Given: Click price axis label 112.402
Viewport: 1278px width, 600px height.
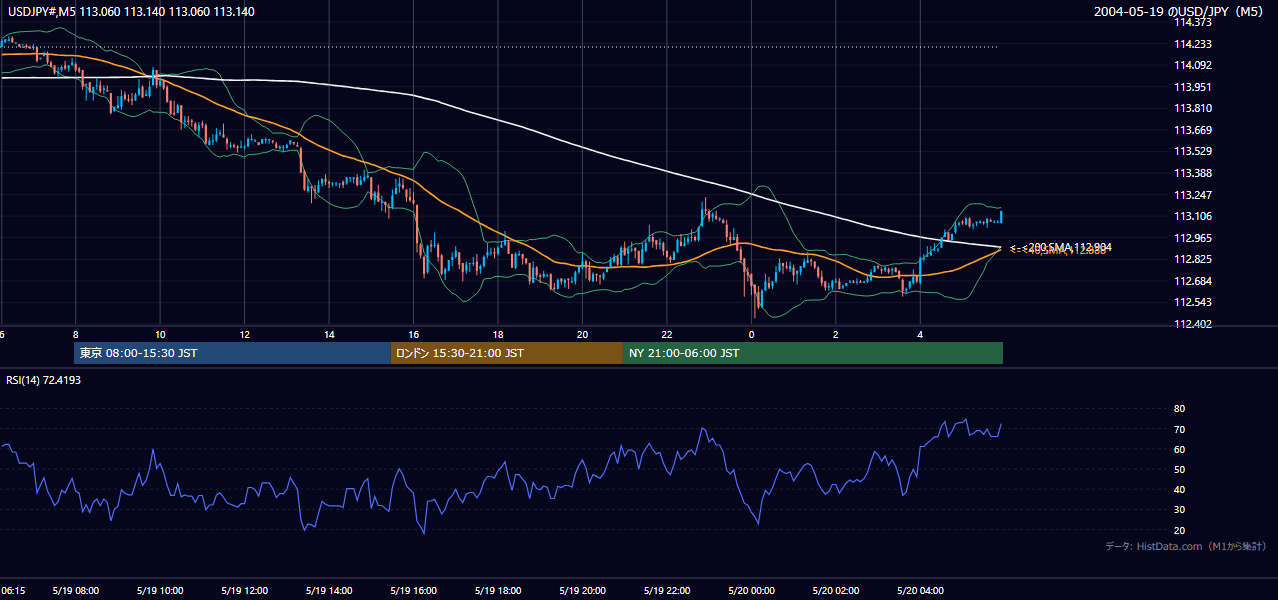Looking at the screenshot, I should click(x=1192, y=324).
